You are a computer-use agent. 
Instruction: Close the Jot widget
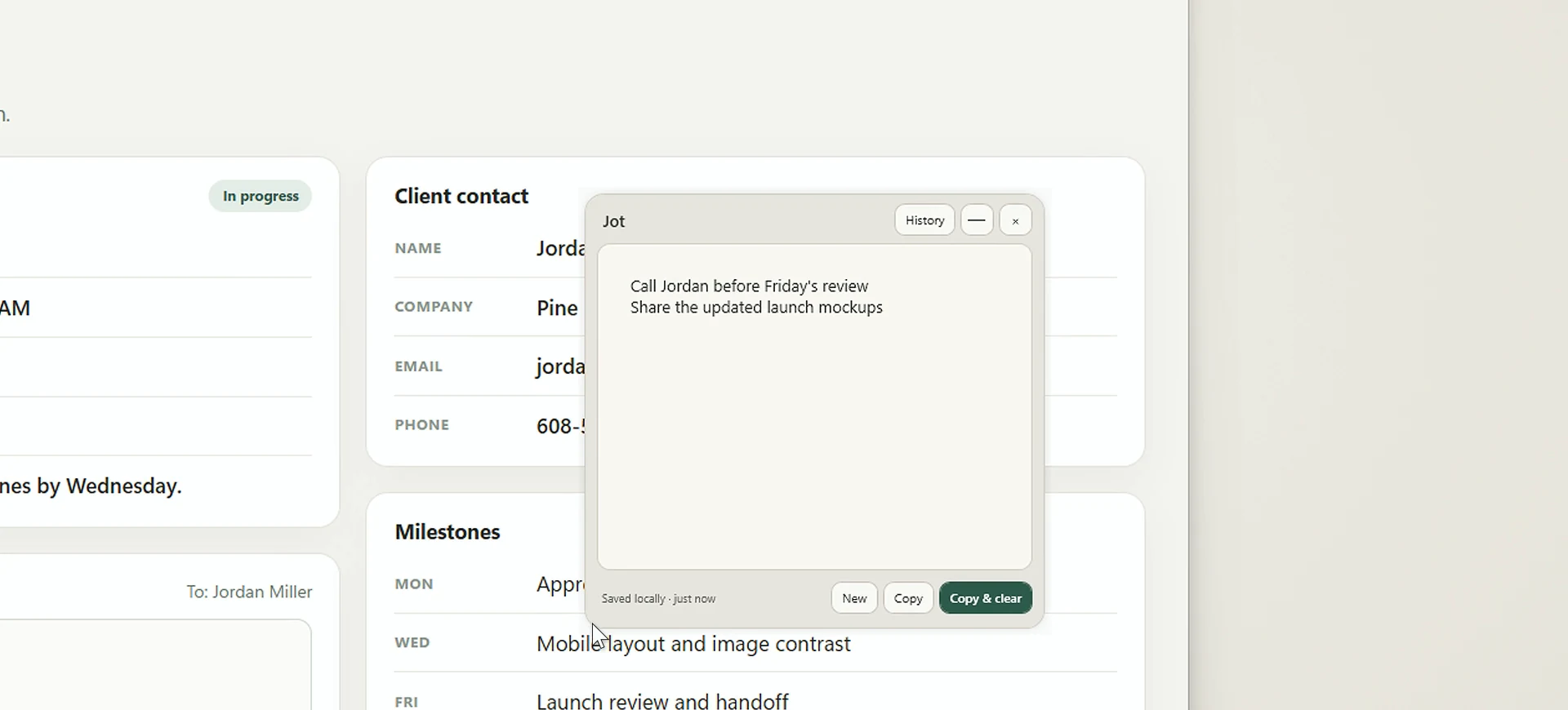tap(1015, 220)
